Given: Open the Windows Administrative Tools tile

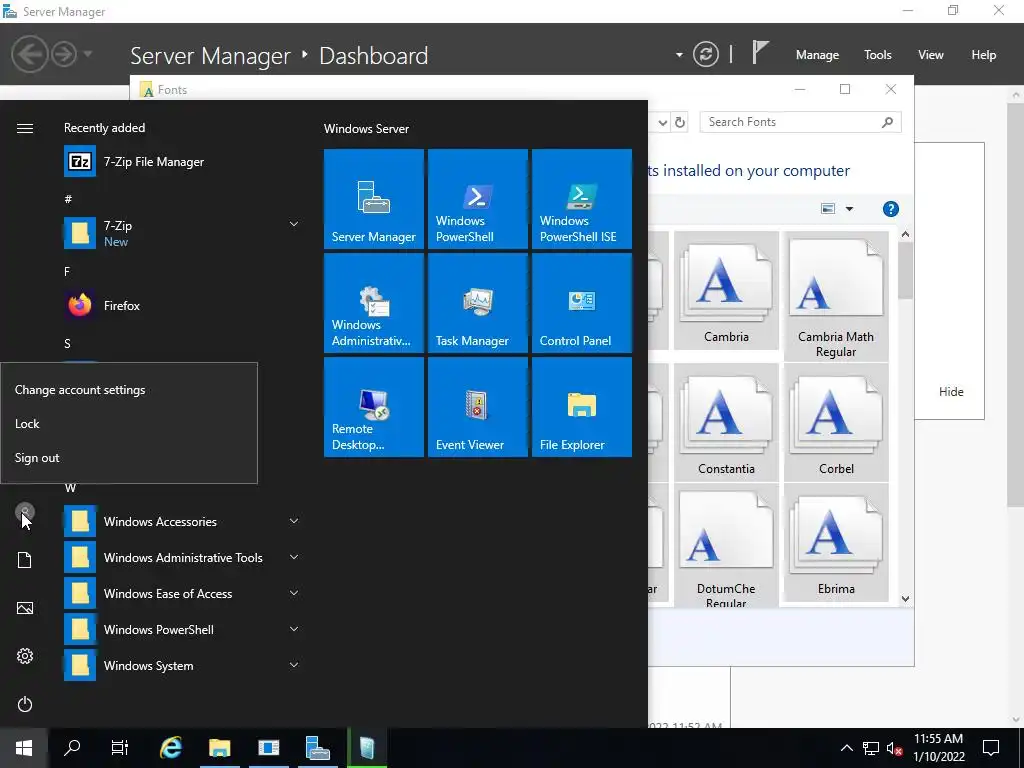Looking at the screenshot, I should tap(374, 303).
